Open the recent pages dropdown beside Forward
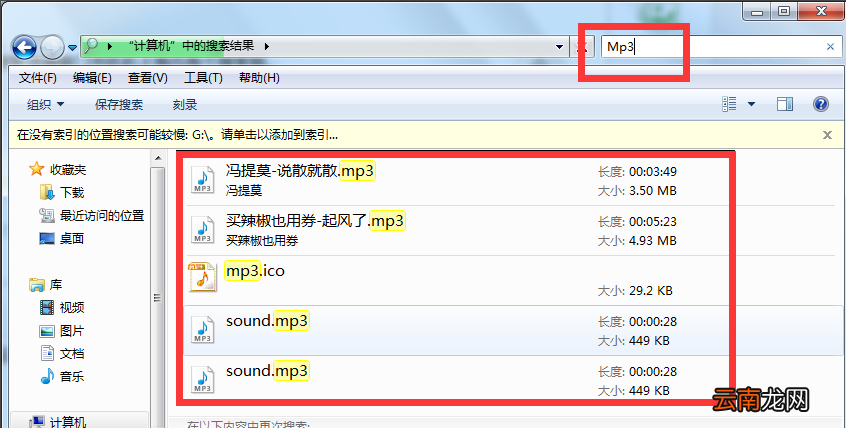The image size is (846, 428). pos(72,48)
